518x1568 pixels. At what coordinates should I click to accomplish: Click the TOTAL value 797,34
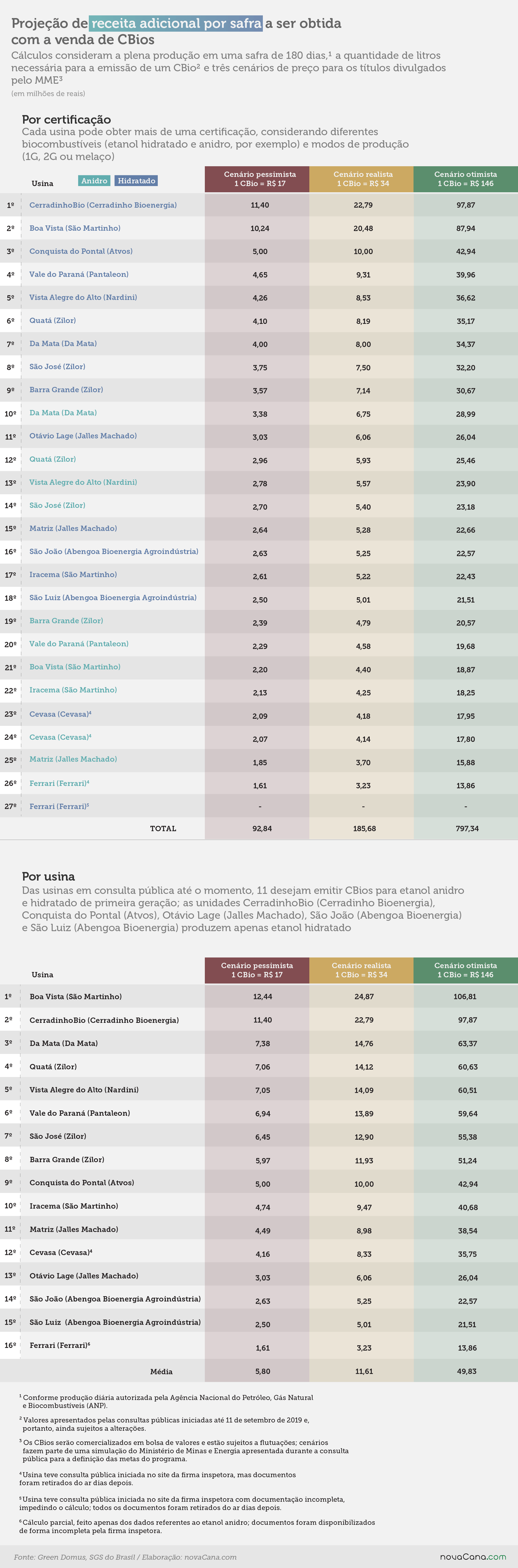467,829
